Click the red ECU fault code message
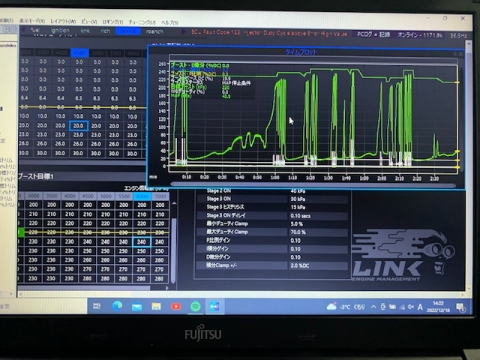Viewport: 480px width, 360px height. coord(269,33)
